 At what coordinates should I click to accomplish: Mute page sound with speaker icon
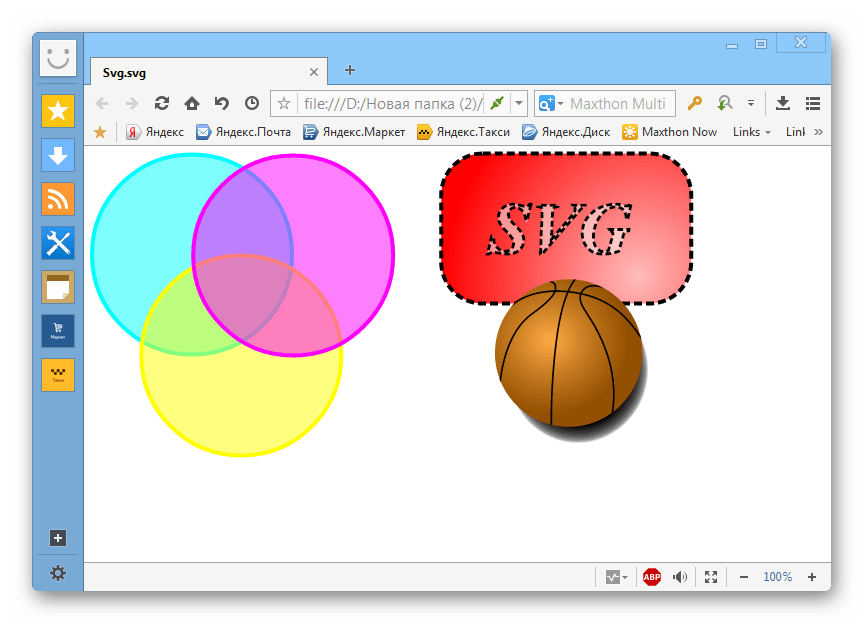coord(680,577)
